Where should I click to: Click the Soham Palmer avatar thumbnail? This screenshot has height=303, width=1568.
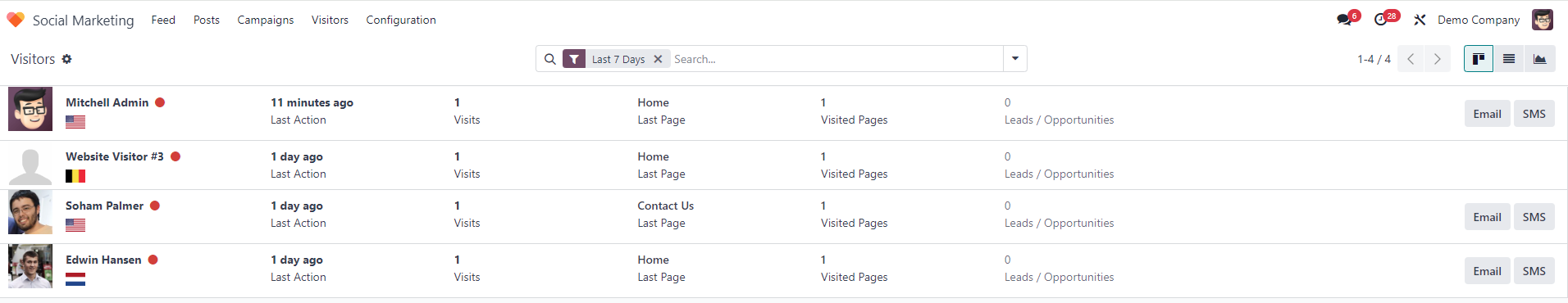pyautogui.click(x=30, y=212)
